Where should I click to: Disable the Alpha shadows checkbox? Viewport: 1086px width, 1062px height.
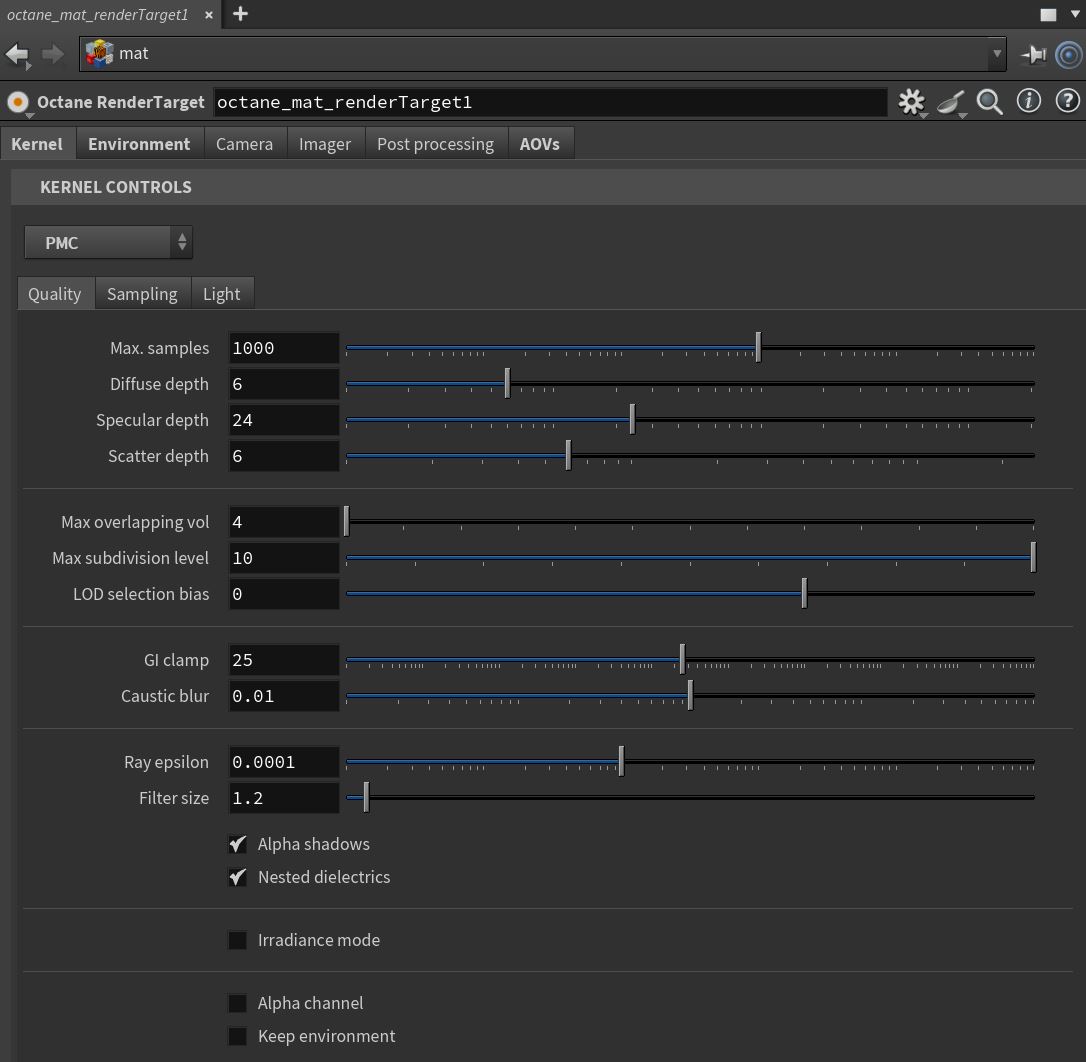tap(238, 844)
